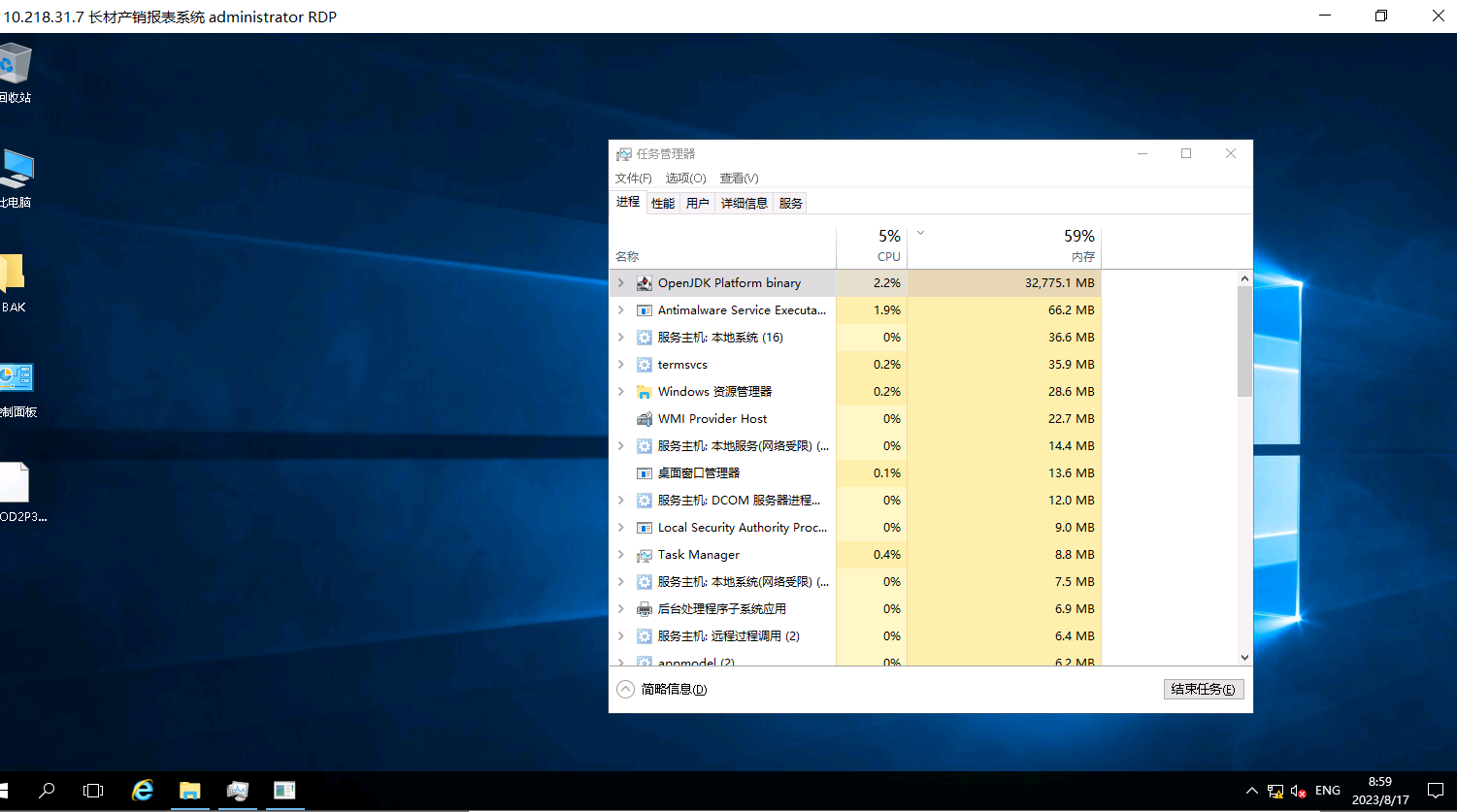Click the 服务主机: 远程过程调用 gear icon
1457x812 pixels.
click(x=645, y=636)
